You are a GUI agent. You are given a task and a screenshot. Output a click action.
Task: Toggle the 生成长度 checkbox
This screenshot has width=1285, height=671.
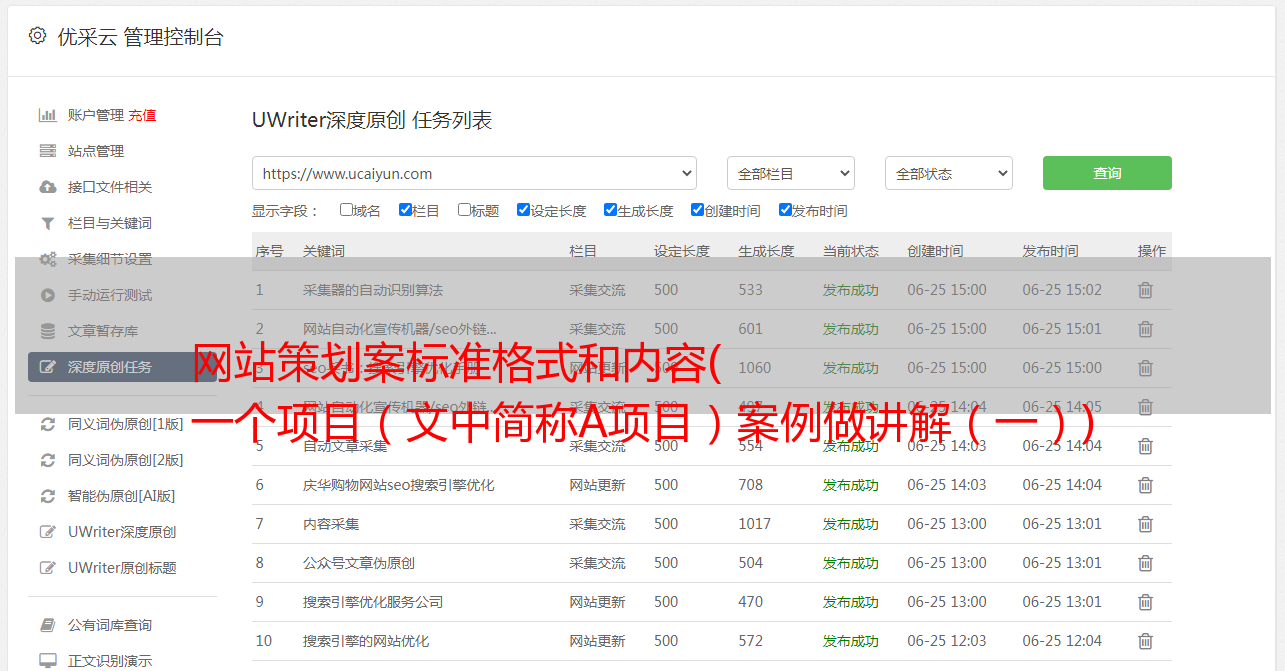[x=610, y=210]
